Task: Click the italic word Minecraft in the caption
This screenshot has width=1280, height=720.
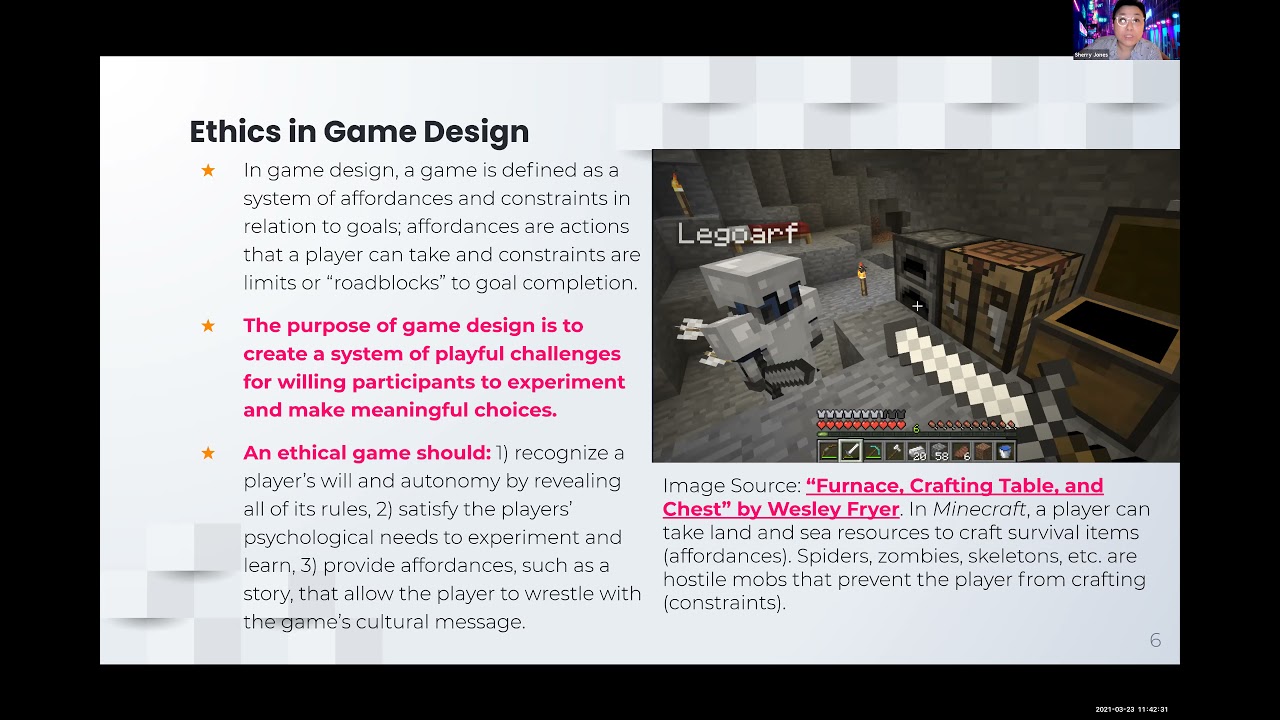Action: [979, 509]
